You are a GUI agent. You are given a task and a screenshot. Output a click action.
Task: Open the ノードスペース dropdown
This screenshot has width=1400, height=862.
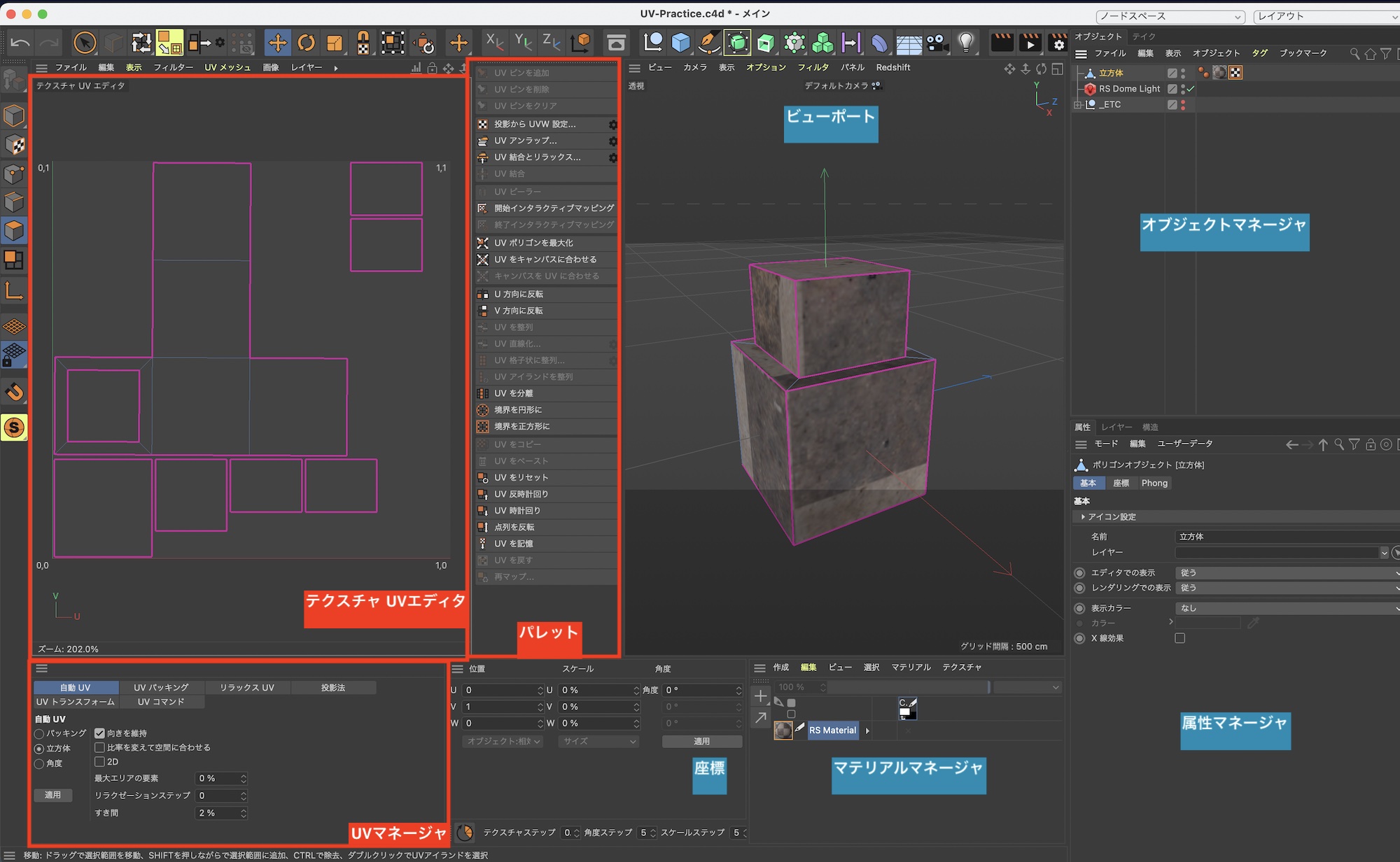point(1170,16)
